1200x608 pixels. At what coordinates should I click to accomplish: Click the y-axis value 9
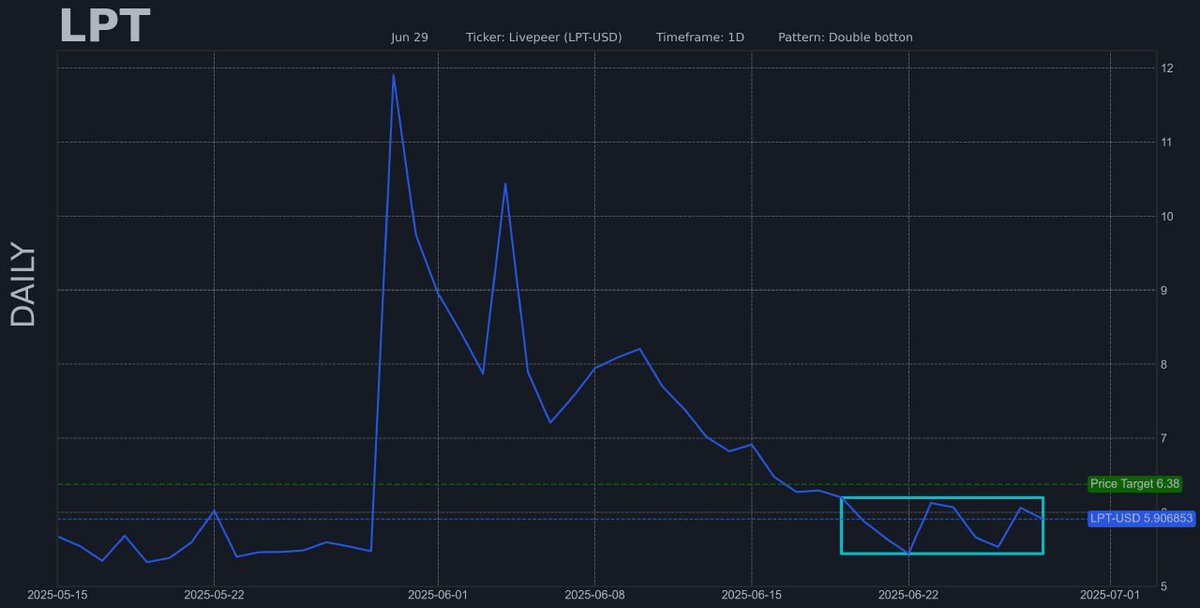pos(1163,290)
